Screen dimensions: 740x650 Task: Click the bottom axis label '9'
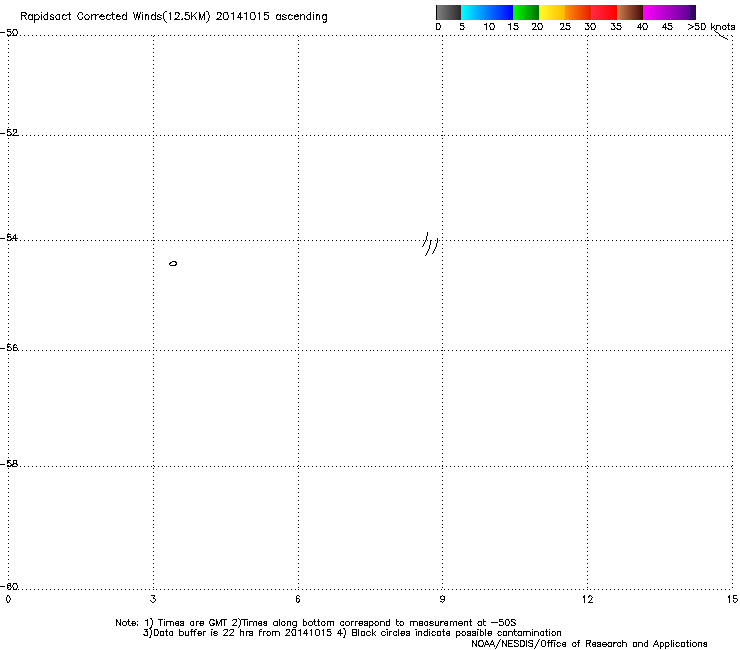442,599
